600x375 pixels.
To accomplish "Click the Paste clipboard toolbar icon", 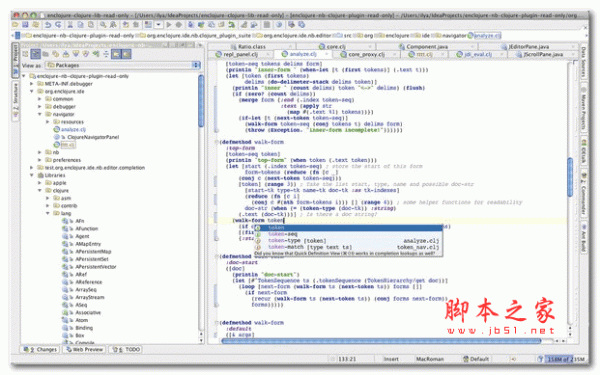I will (91, 24).
